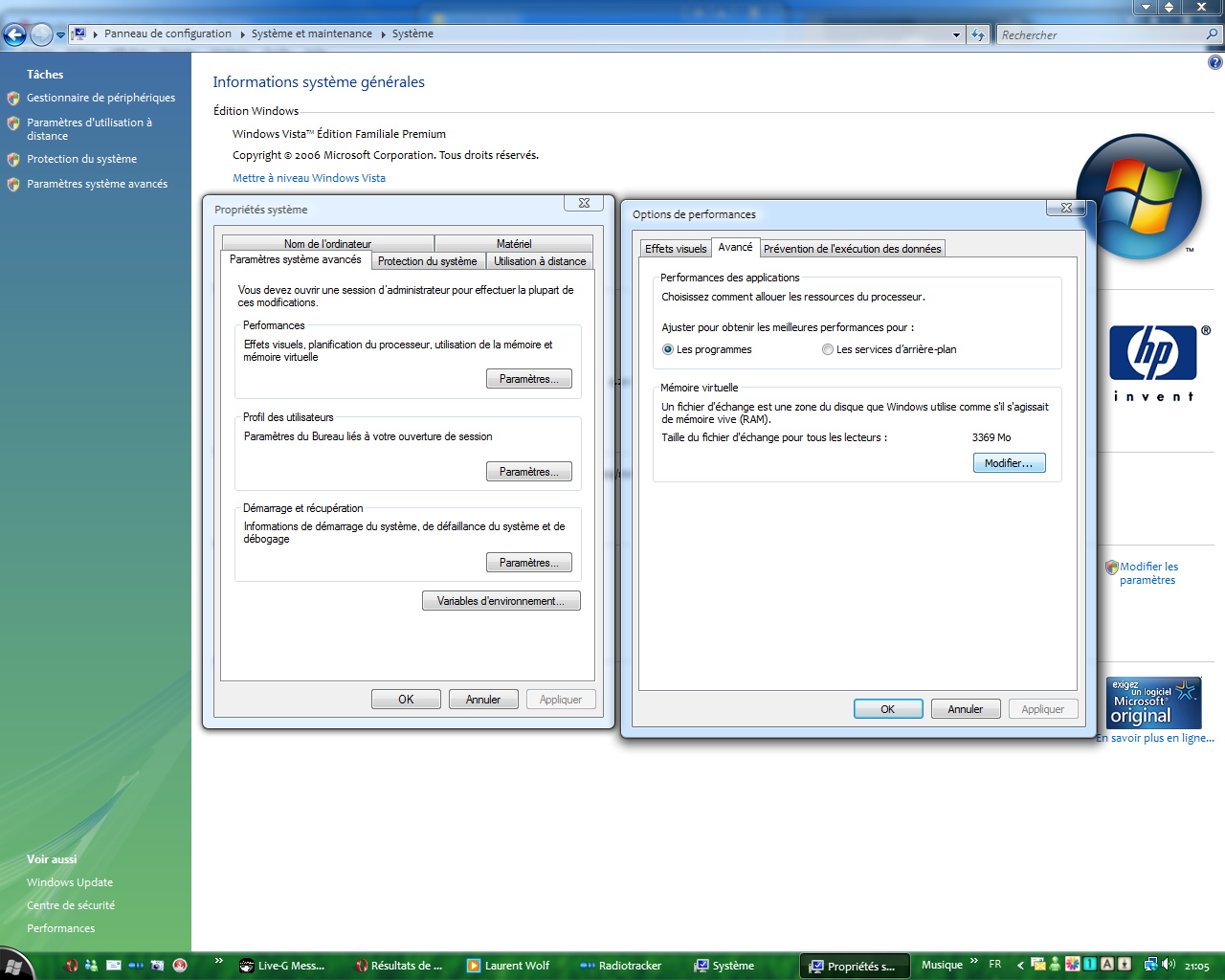
Task: Open the recent pages dropdown near Back
Action: tap(61, 35)
